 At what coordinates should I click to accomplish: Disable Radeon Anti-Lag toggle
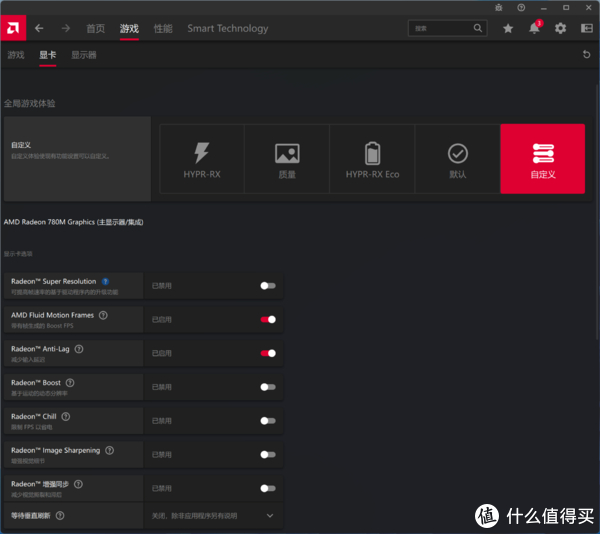coord(268,353)
